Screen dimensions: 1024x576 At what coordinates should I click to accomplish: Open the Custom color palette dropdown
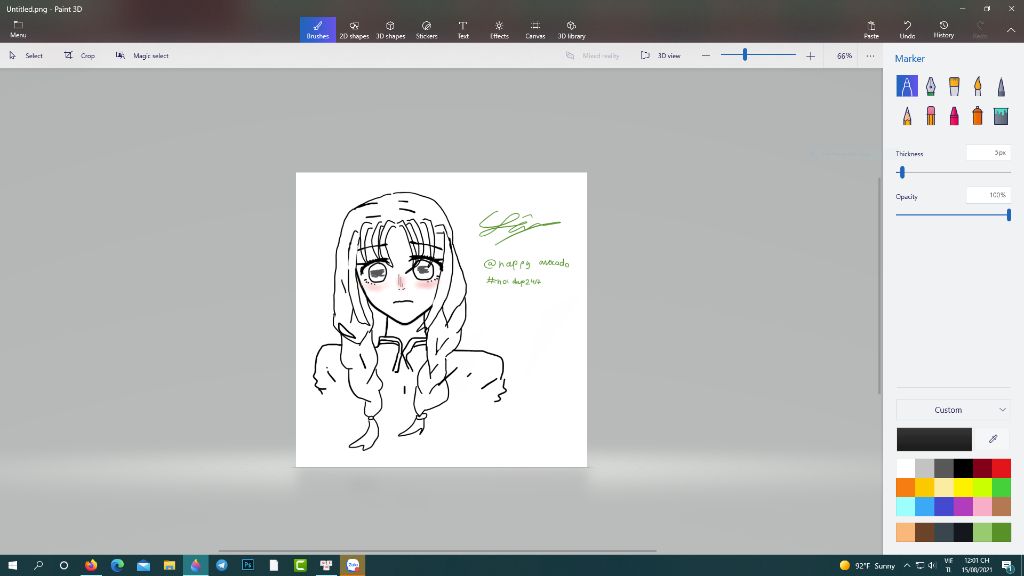tap(953, 409)
